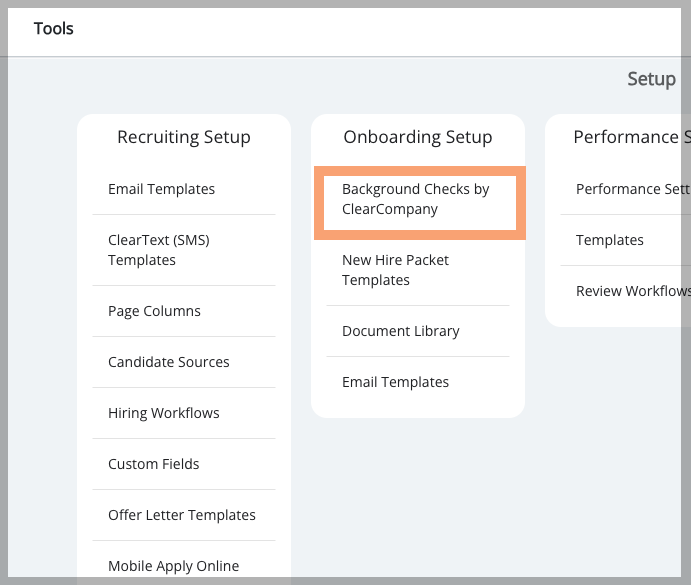
Task: Click the Onboarding Setup card heading
Action: (418, 137)
